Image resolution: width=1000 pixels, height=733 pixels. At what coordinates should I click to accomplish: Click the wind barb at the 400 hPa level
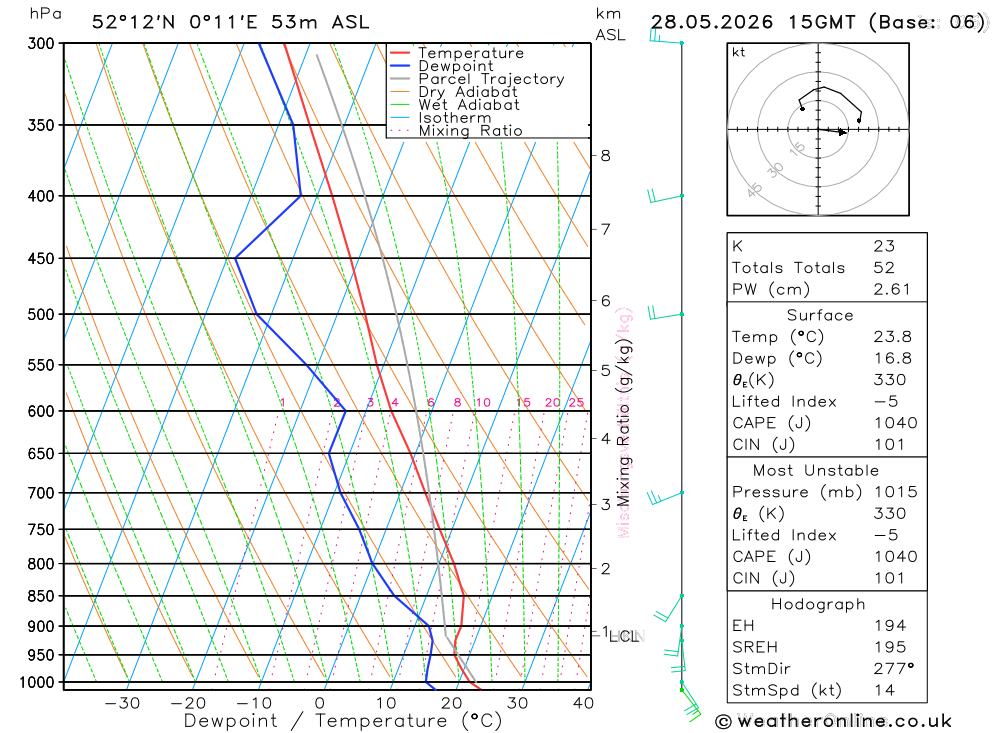coord(665,196)
